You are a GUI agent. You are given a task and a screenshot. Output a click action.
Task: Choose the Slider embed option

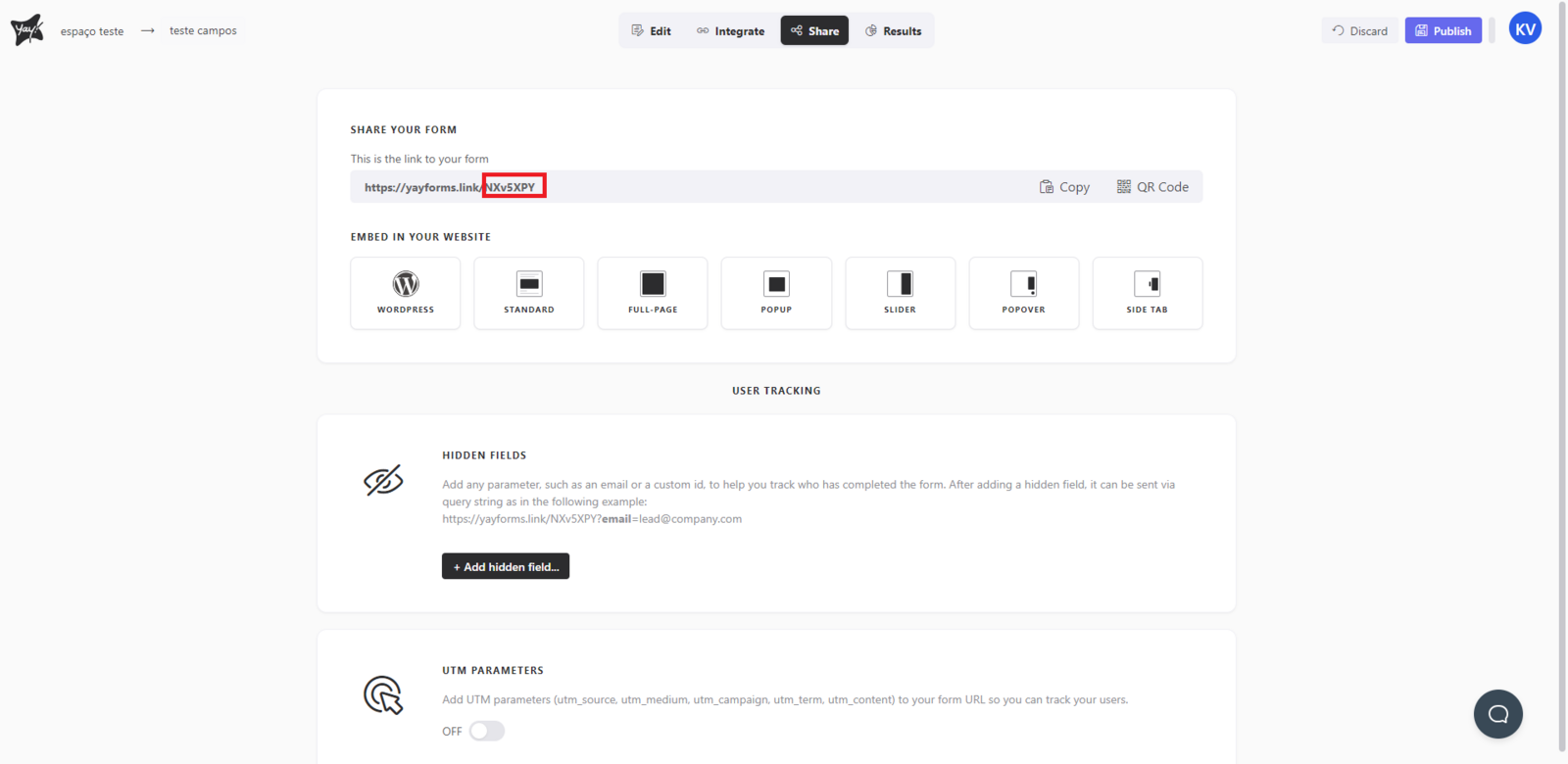point(900,293)
